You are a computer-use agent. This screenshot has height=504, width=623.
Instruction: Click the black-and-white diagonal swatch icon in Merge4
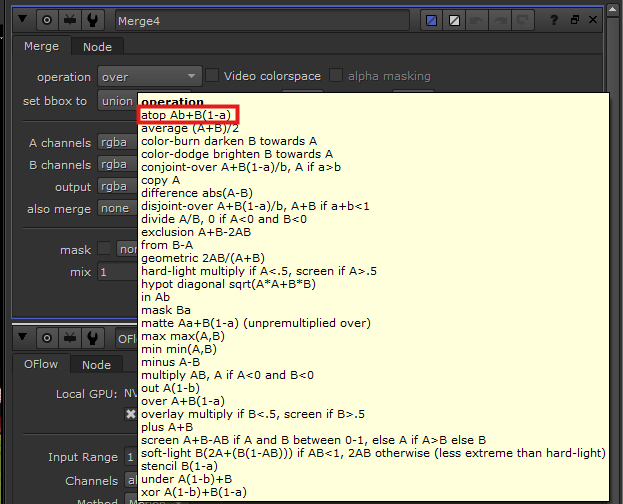455,19
